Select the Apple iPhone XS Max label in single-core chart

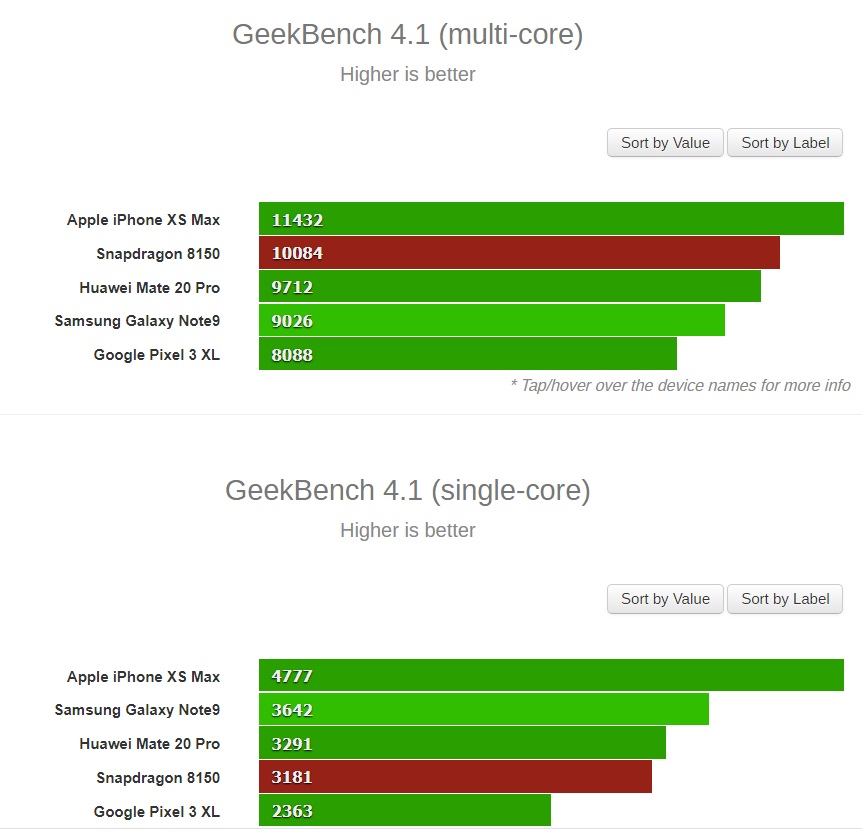point(143,676)
